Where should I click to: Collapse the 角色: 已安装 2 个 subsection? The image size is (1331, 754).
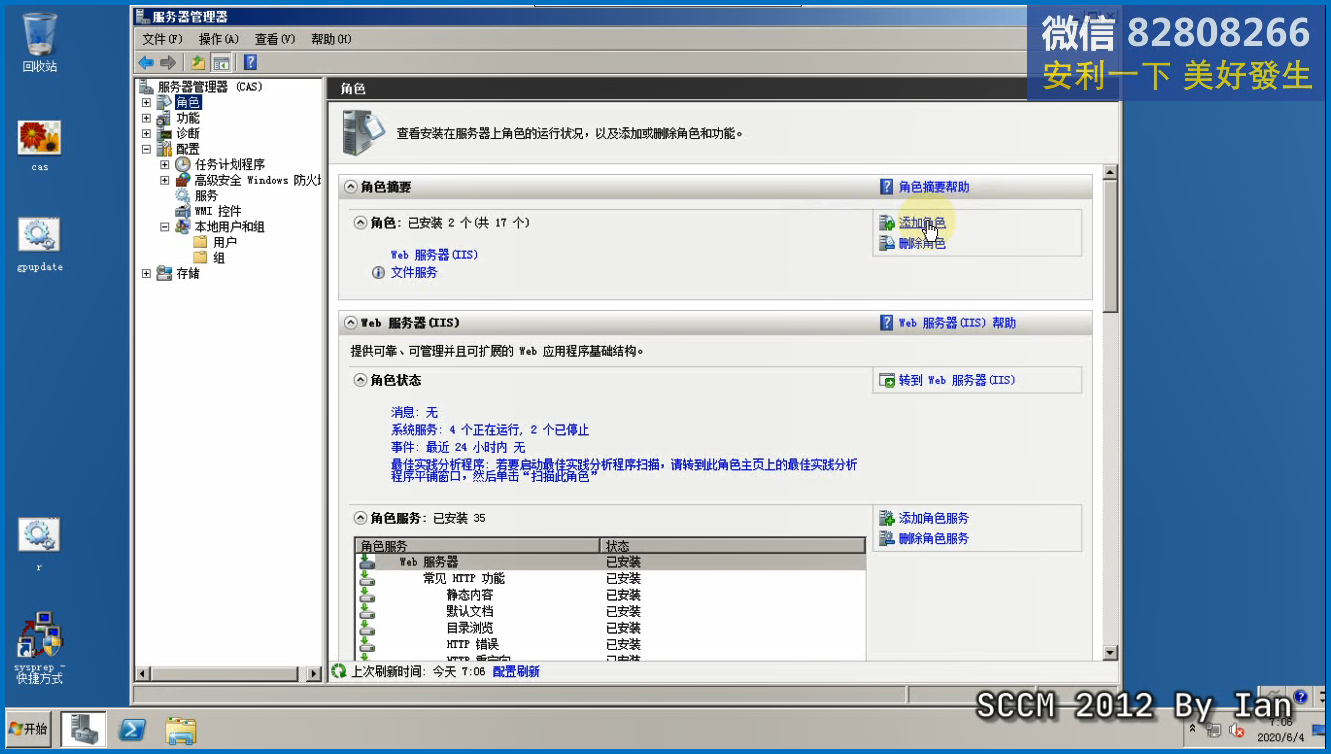360,223
